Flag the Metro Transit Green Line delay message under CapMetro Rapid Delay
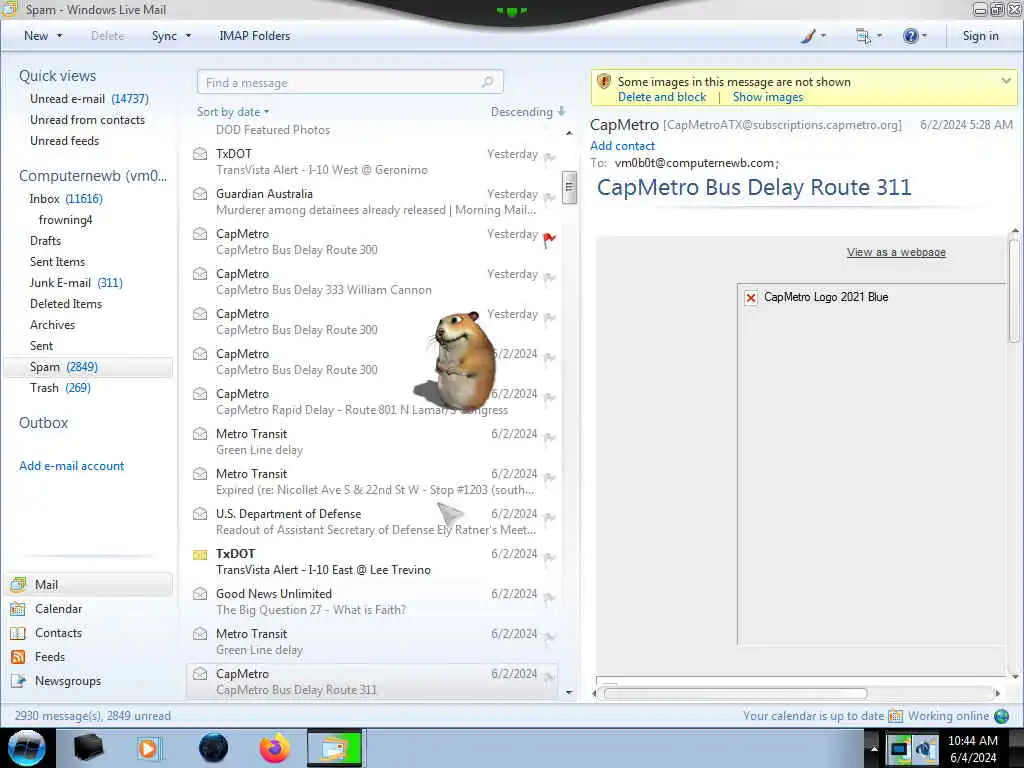This screenshot has height=768, width=1024. (550, 438)
